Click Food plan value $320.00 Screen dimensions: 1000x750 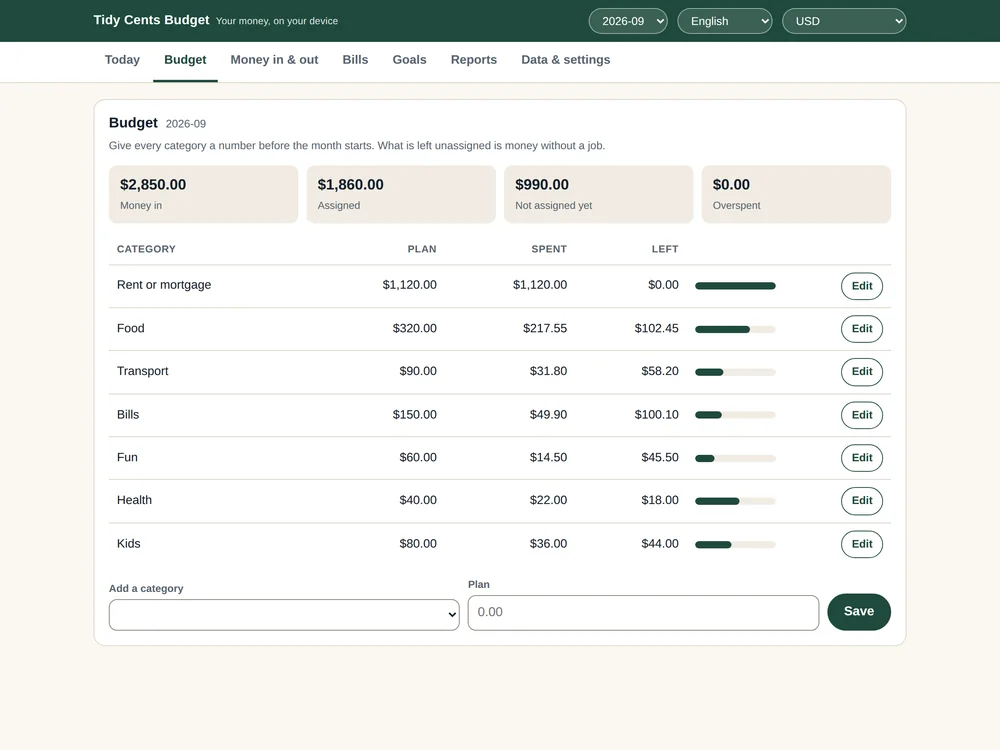(415, 328)
